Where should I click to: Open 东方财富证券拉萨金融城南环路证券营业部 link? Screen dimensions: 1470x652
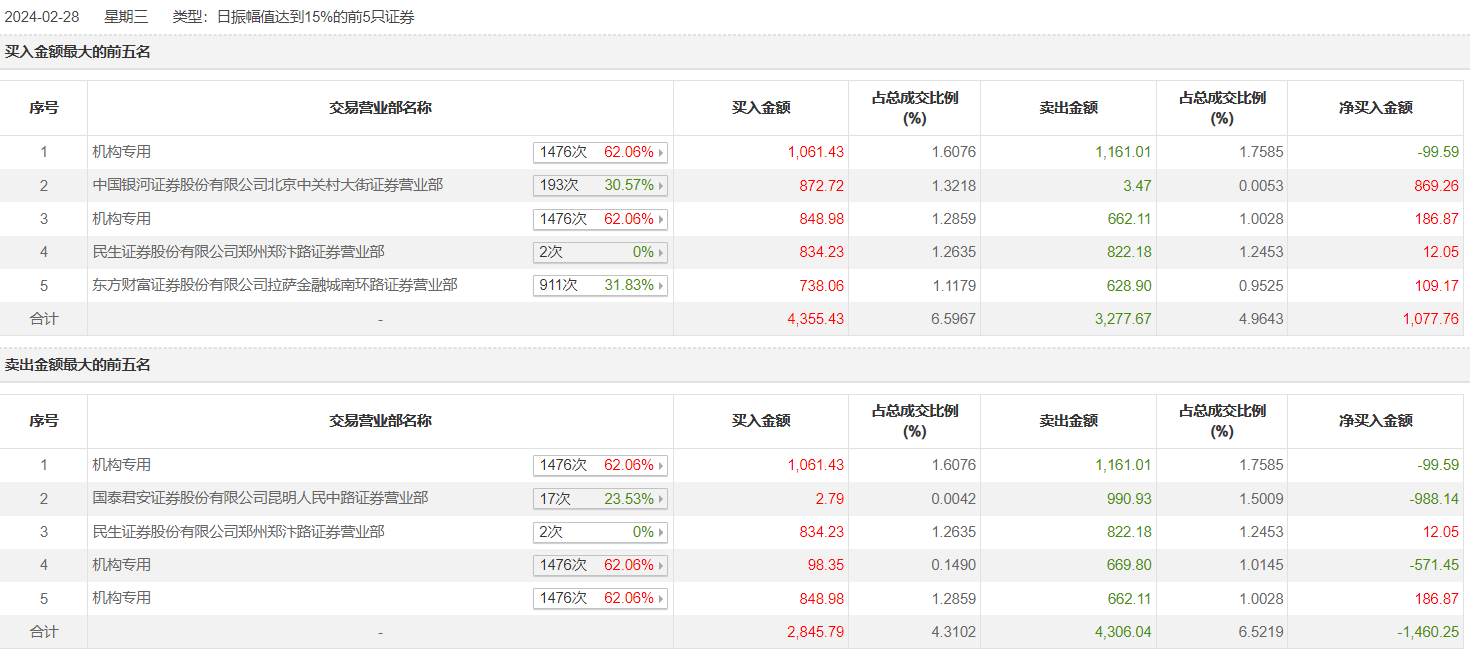(274, 285)
